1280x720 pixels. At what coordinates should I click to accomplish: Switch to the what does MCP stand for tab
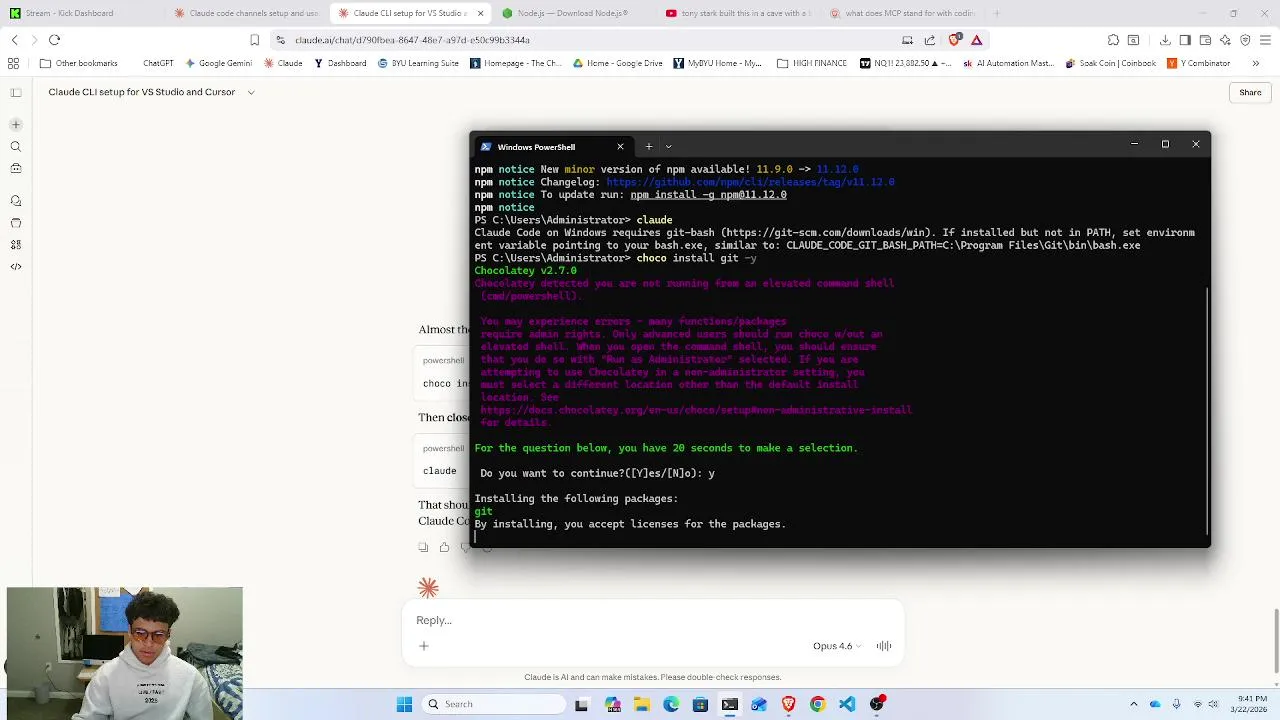[x=903, y=13]
